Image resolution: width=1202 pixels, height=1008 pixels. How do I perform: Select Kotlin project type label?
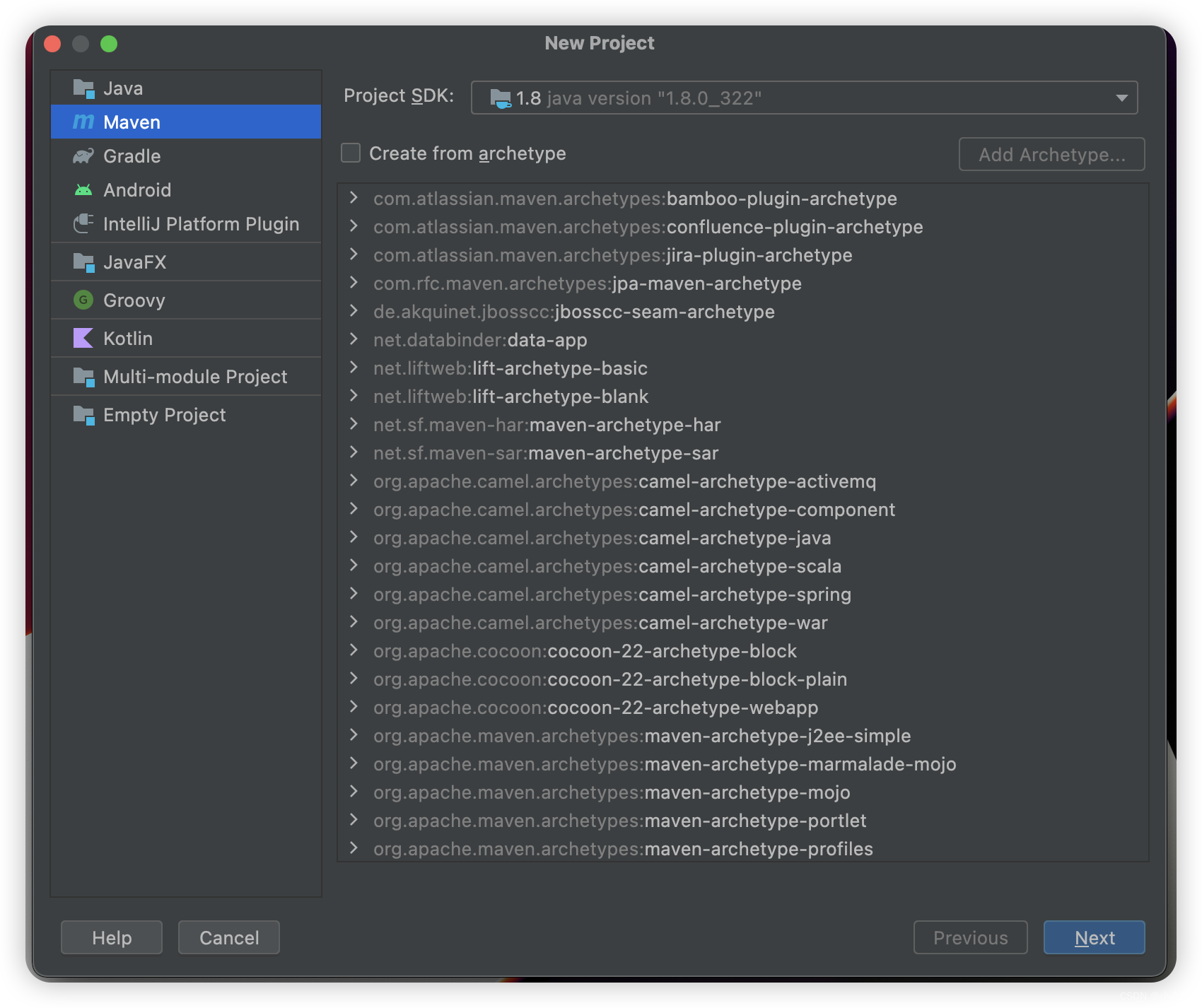(x=128, y=339)
